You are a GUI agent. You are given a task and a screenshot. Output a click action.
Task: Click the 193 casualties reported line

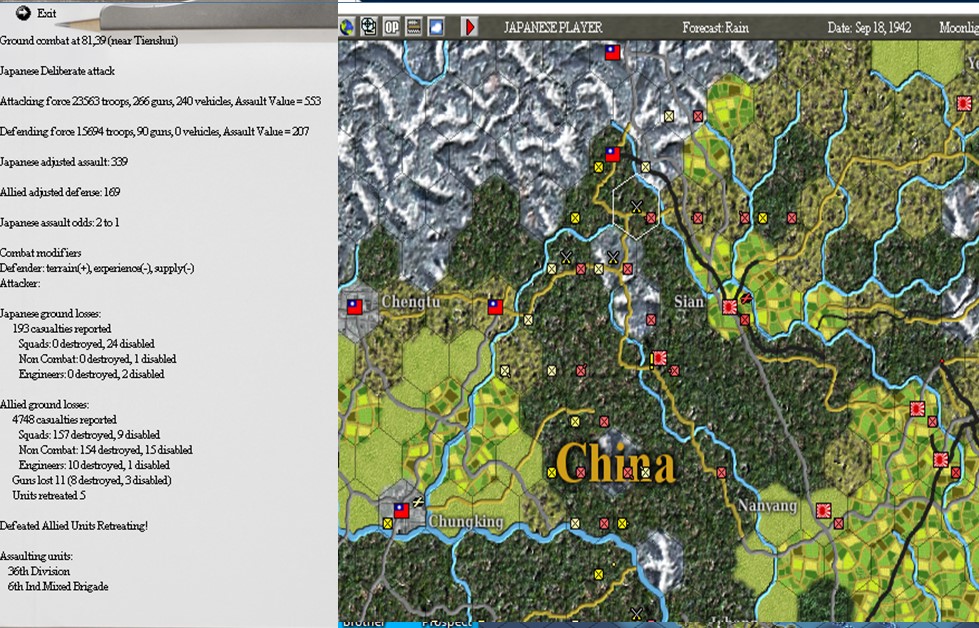tap(62, 328)
